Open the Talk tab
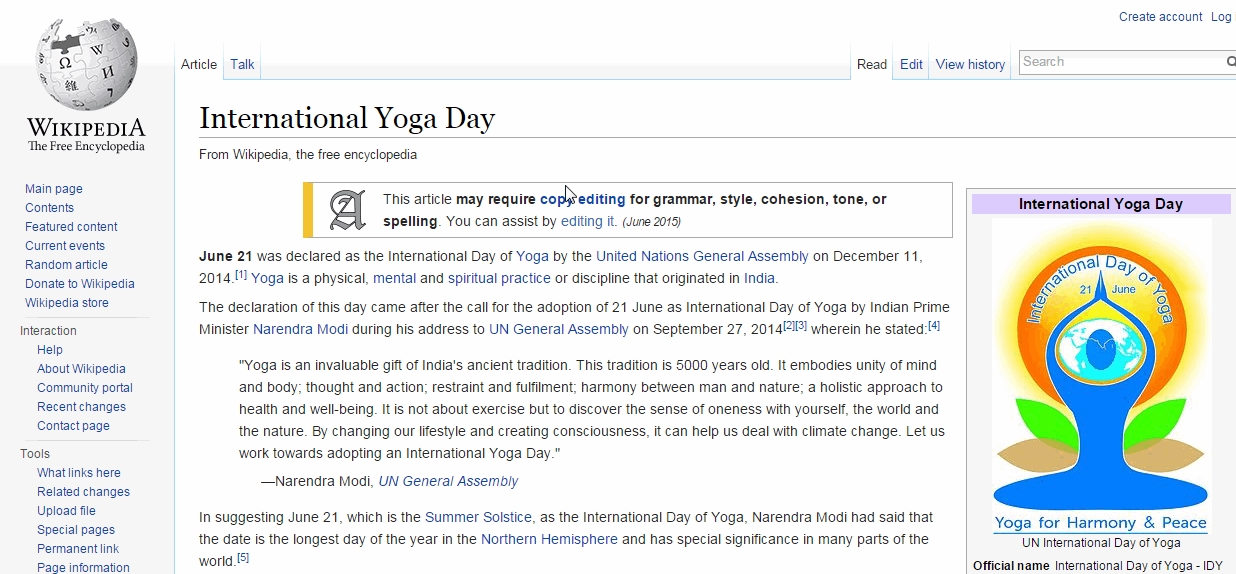The width and height of the screenshot is (1236, 574). 242,64
